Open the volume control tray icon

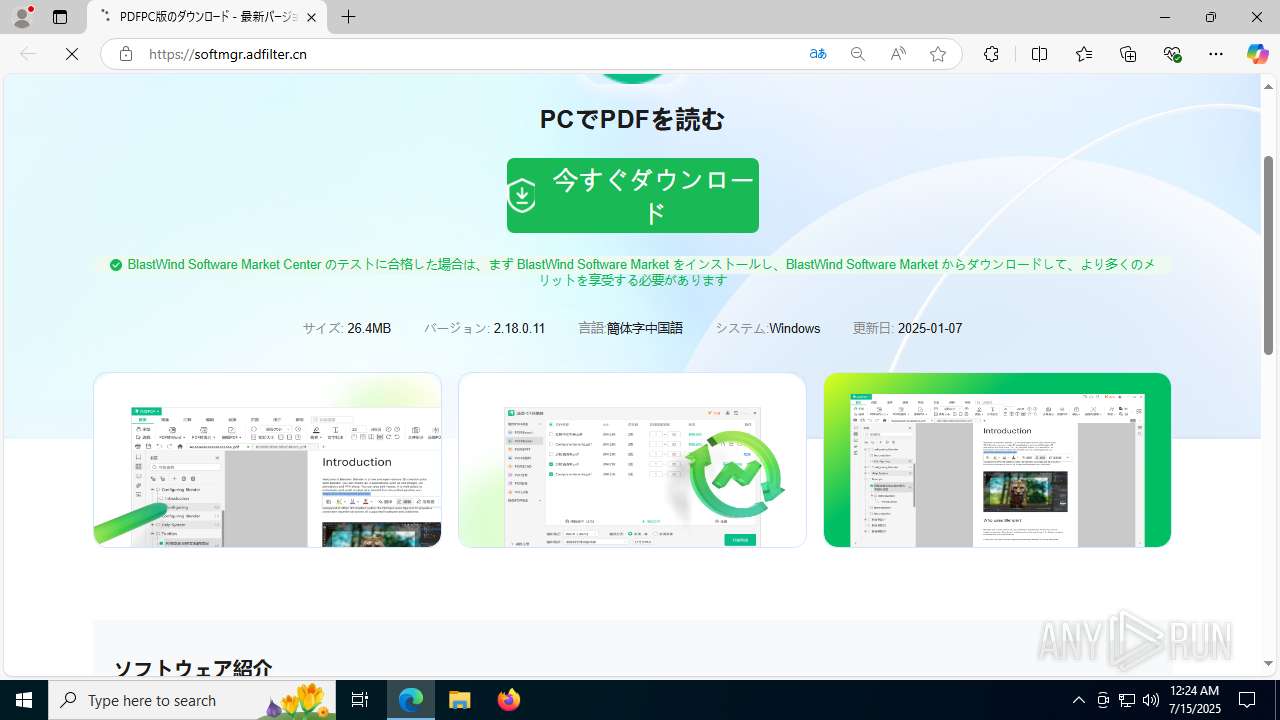(1150, 700)
